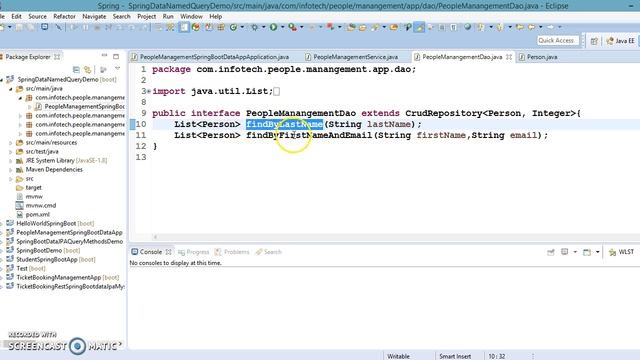Viewport: 640px width, 360px height.
Task: Click the Open Console icon
Action: [x=587, y=252]
